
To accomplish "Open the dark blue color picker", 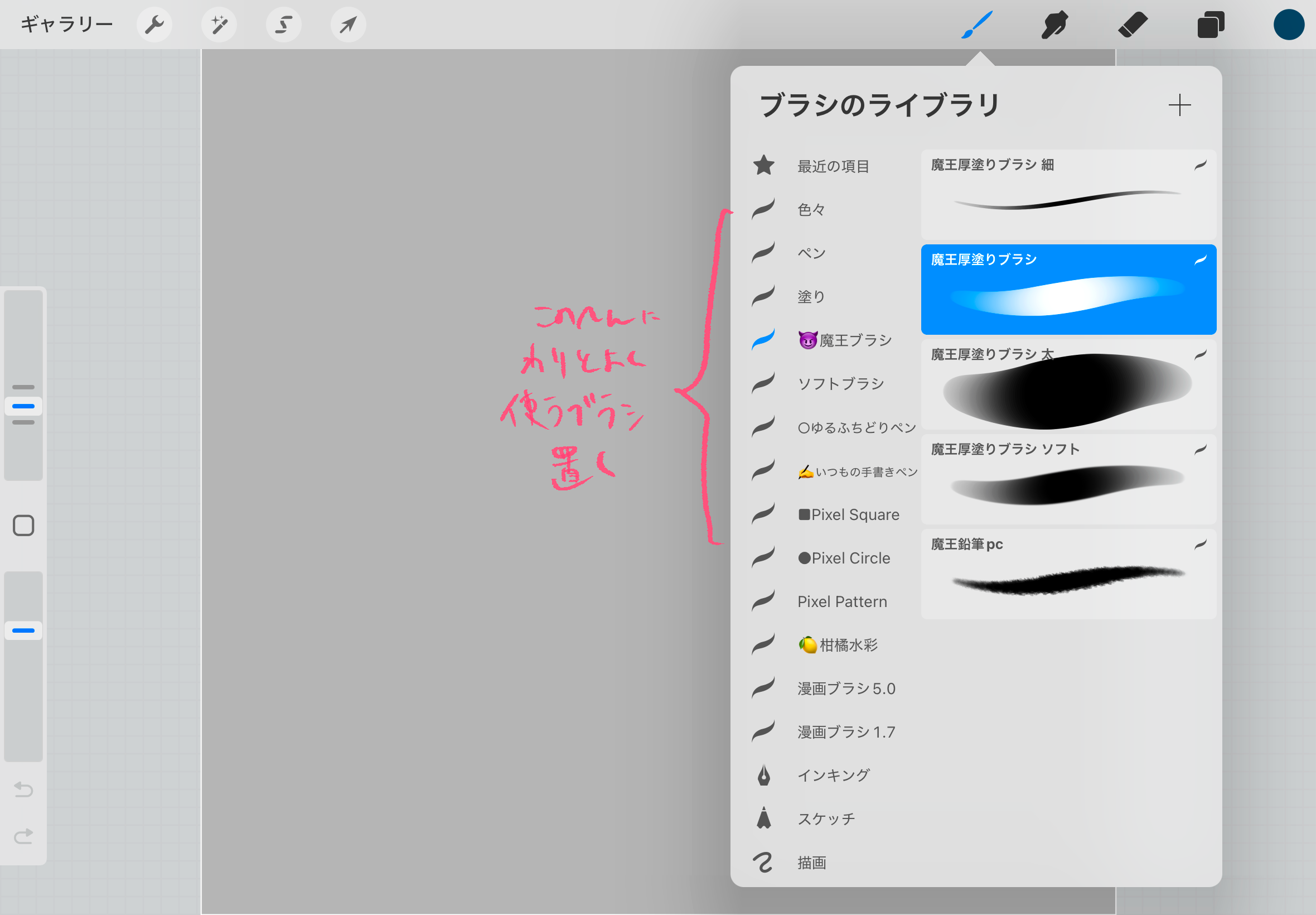I will click(x=1289, y=25).
